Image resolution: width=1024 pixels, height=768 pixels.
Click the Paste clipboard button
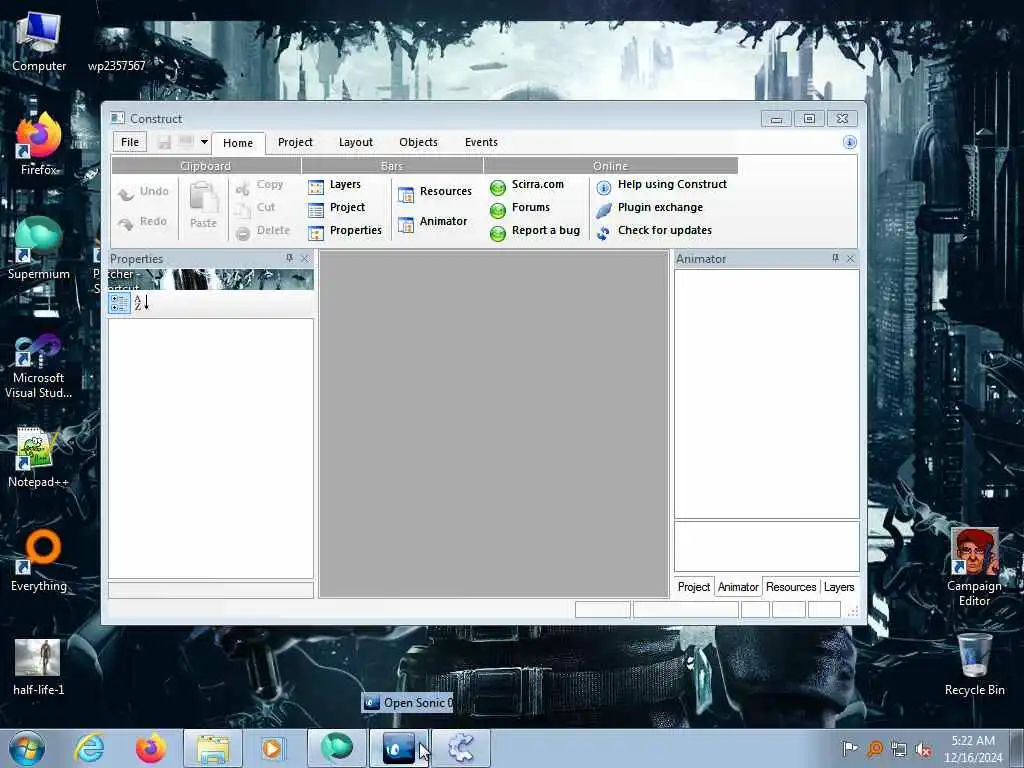click(x=204, y=205)
